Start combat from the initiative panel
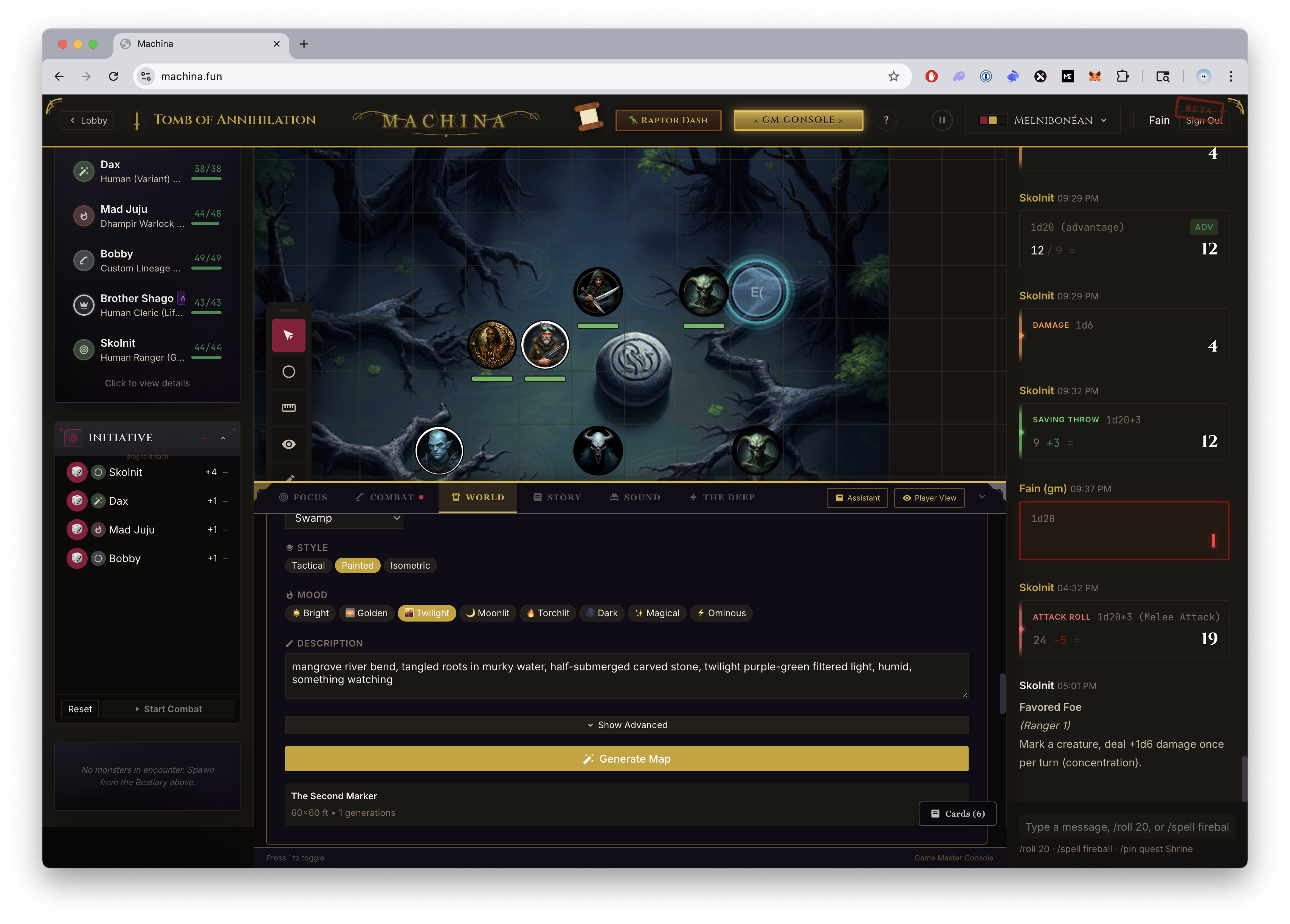The height and width of the screenshot is (924, 1290). click(x=168, y=709)
